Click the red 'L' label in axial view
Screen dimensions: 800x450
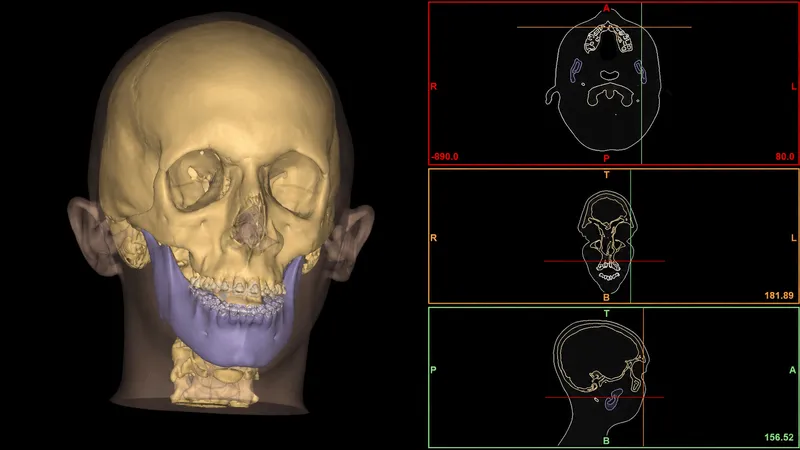tap(793, 87)
